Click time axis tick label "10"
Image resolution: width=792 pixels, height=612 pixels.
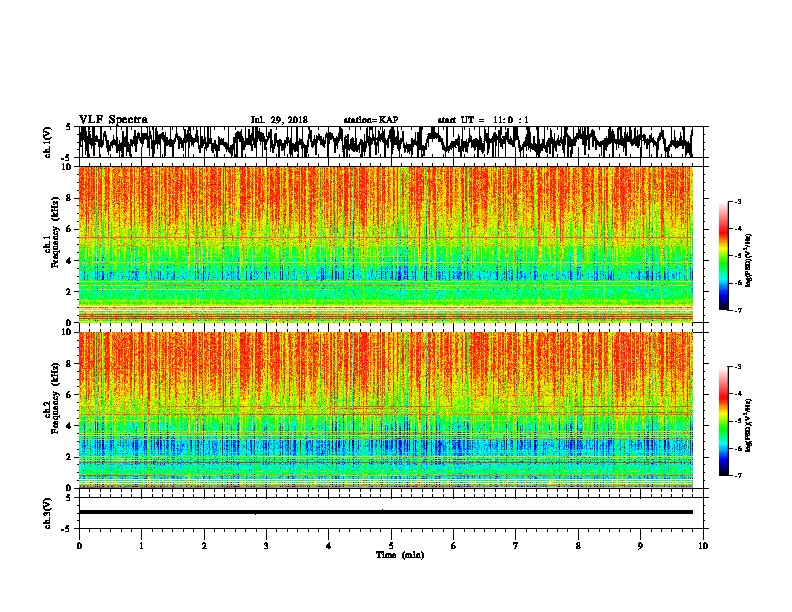pyautogui.click(x=703, y=546)
